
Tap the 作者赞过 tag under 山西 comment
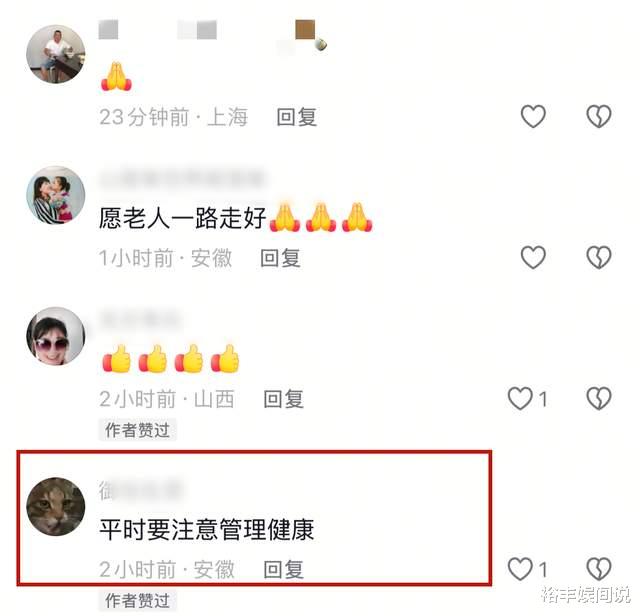[137, 430]
